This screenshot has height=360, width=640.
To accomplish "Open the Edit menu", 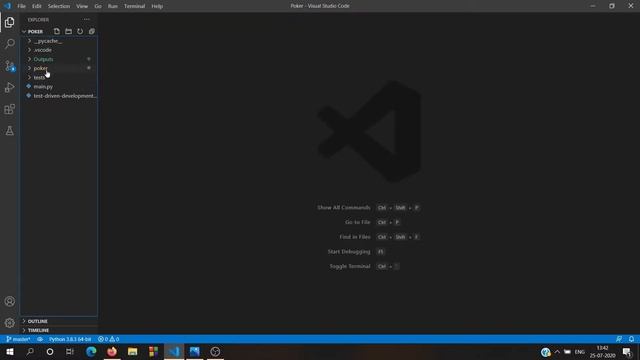I will point(37,6).
